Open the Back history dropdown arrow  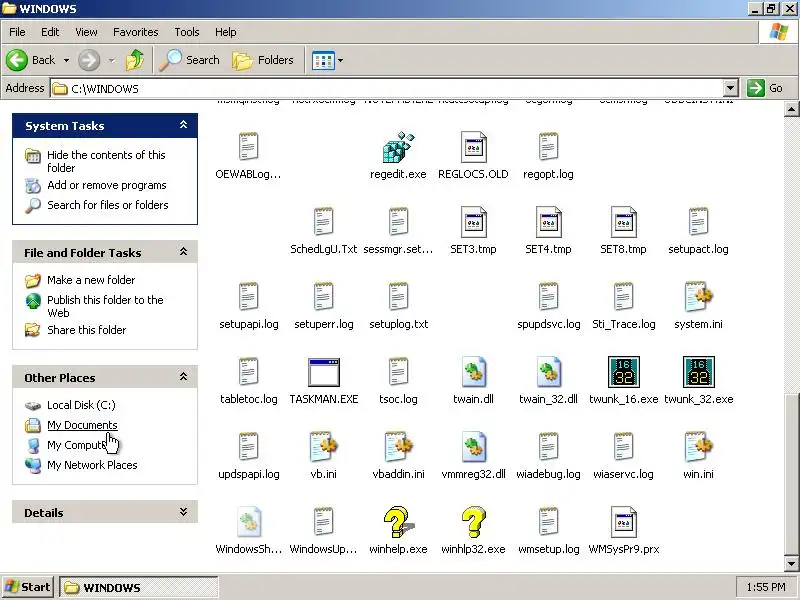[66, 60]
